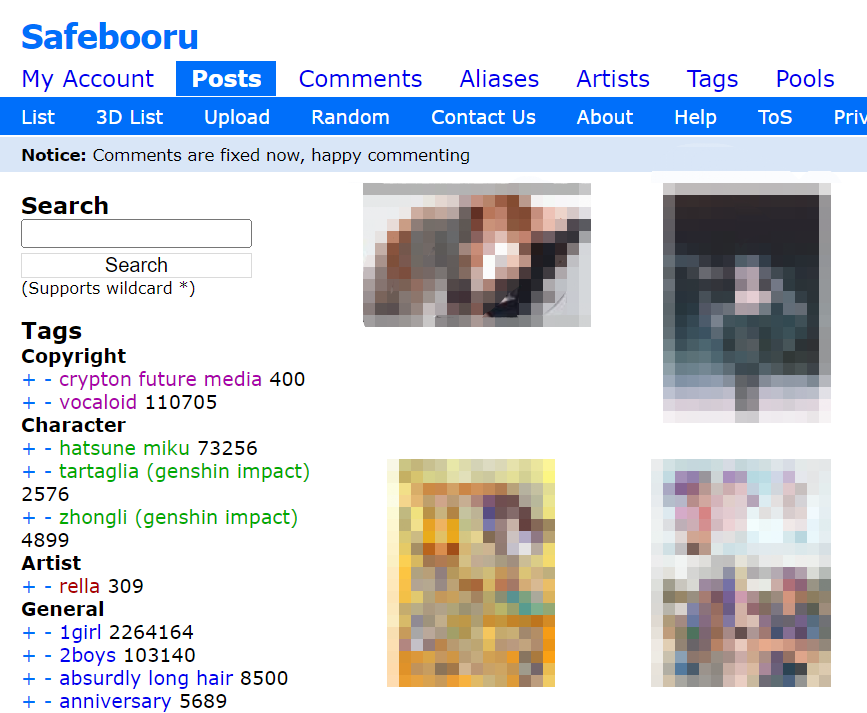Screen dimensions: 867x713
Task: Exclude 2boys tag with minus
Action: tap(48, 655)
